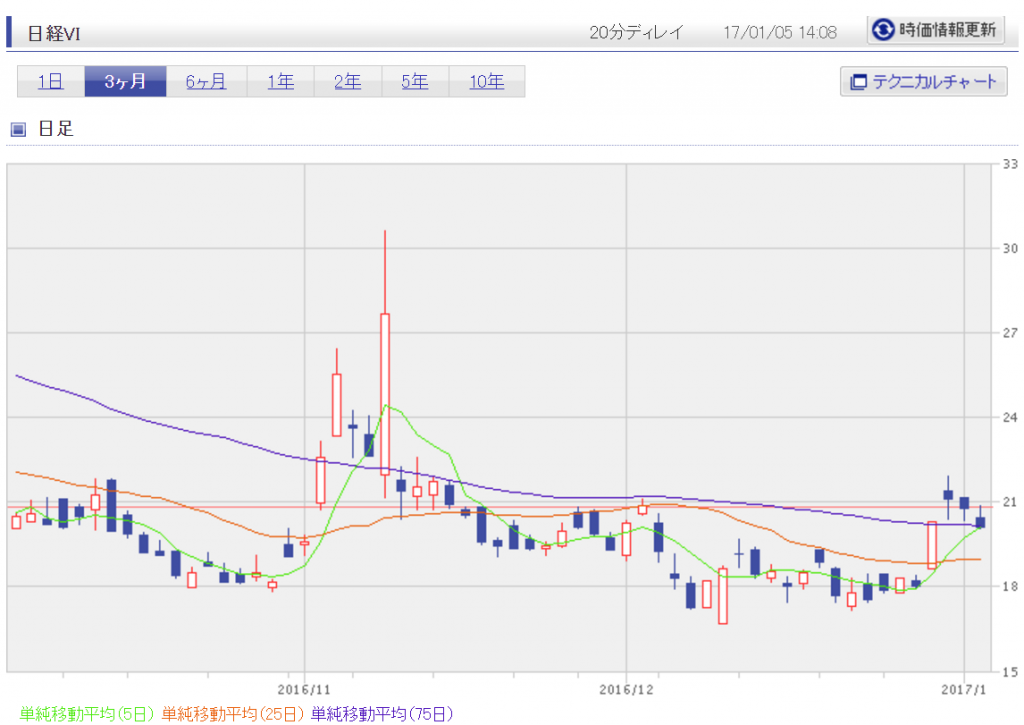This screenshot has width=1024, height=725.
Task: Select the 5年 period tab
Action: point(415,81)
